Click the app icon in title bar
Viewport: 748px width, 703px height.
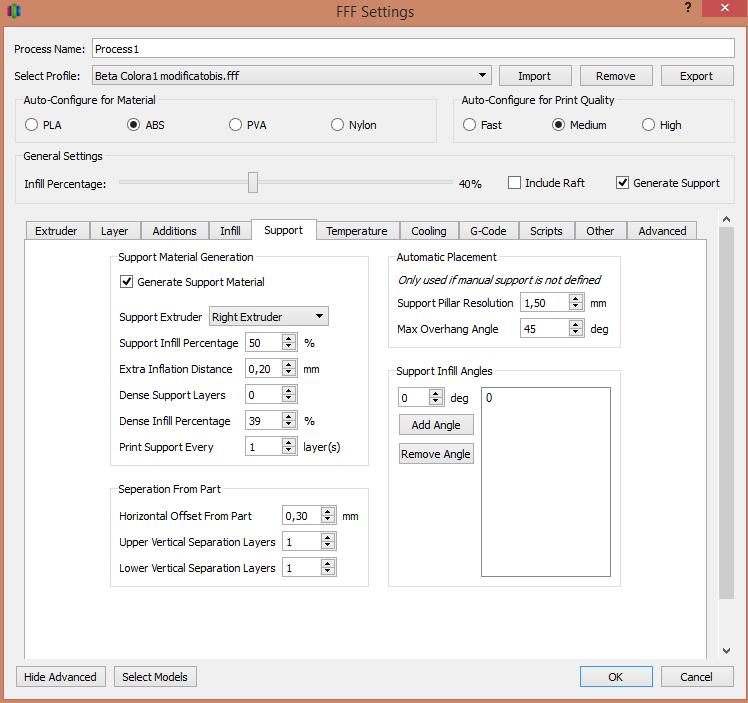pyautogui.click(x=13, y=12)
